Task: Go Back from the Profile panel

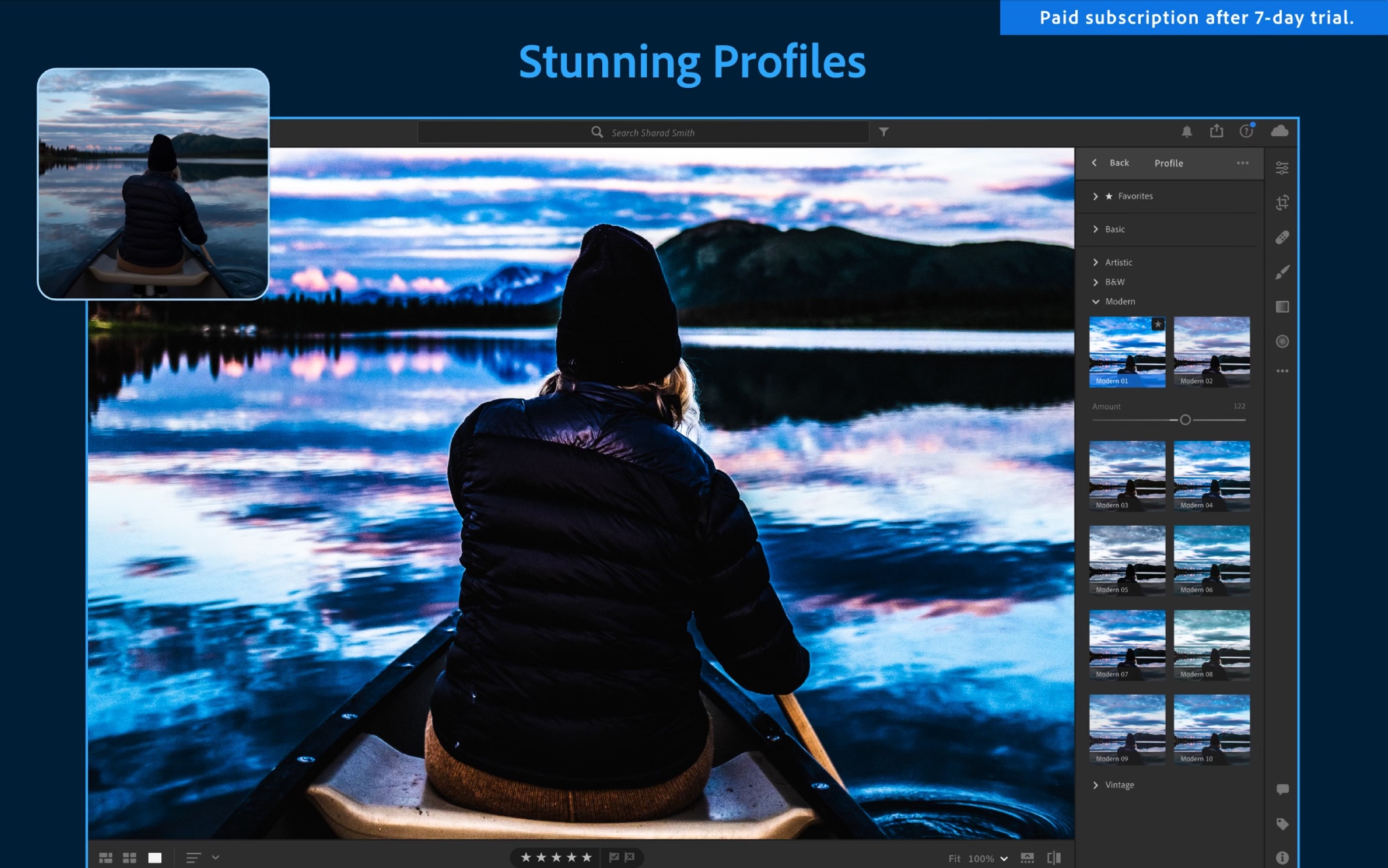Action: point(1112,163)
